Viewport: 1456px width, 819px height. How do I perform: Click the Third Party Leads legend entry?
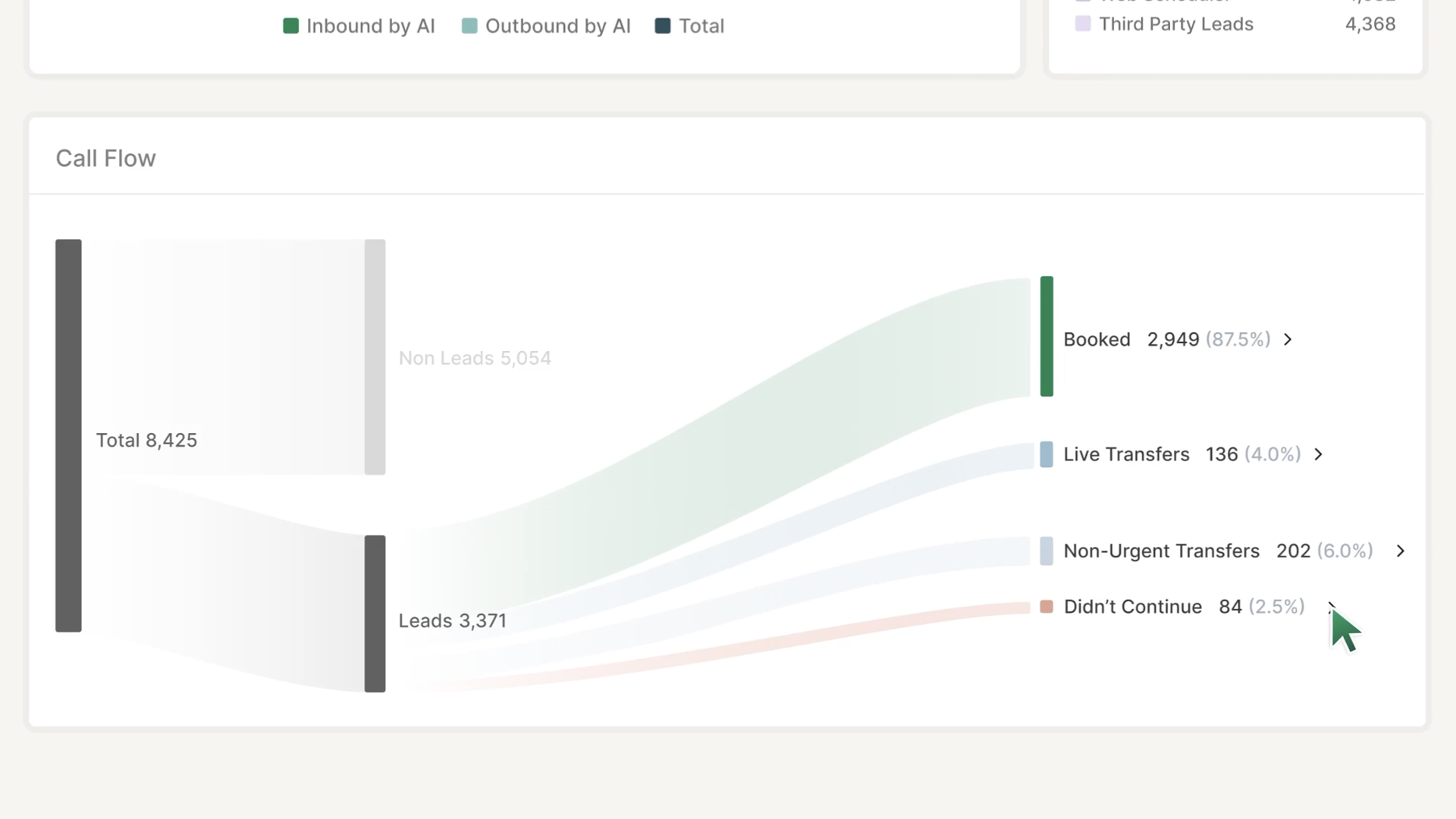coord(1175,24)
